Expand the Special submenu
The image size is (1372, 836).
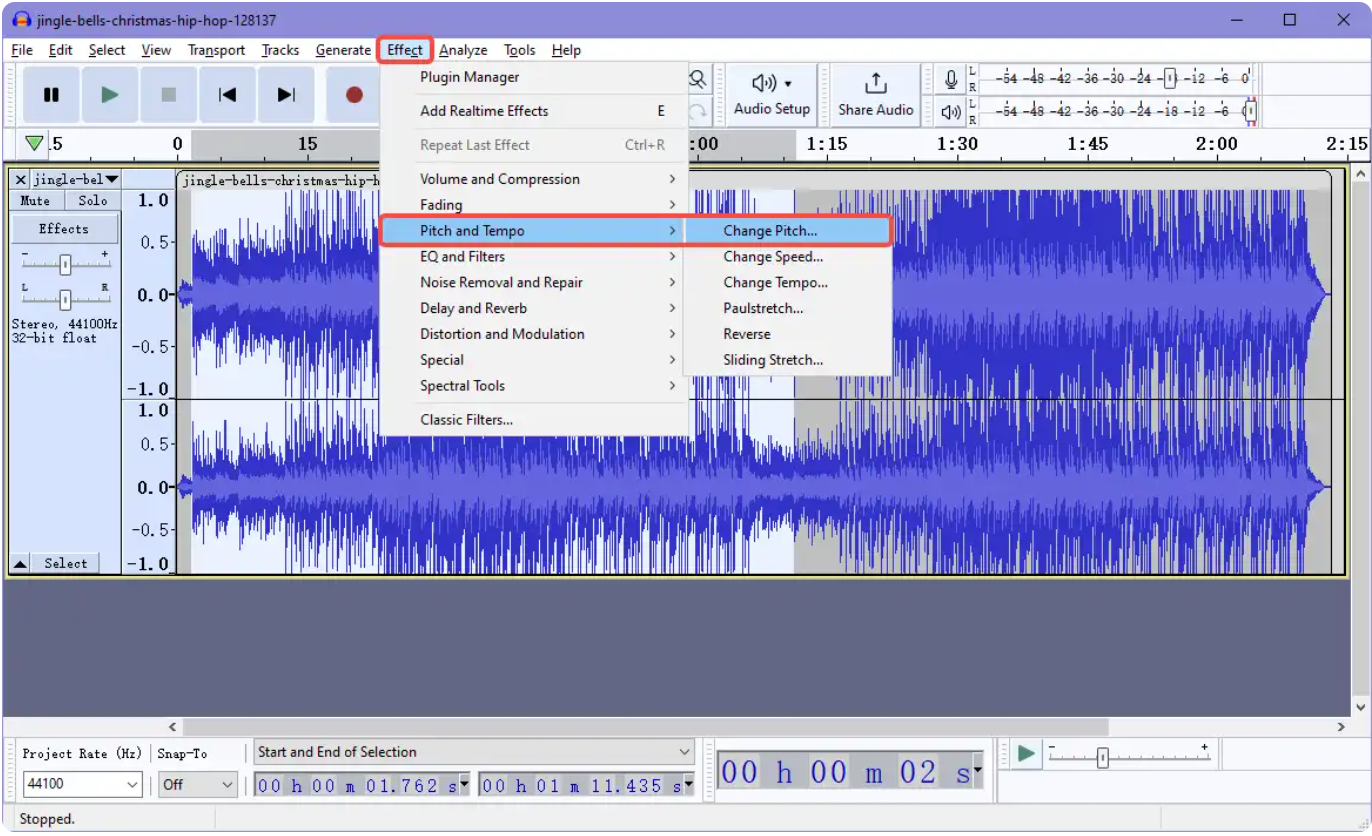(x=535, y=361)
